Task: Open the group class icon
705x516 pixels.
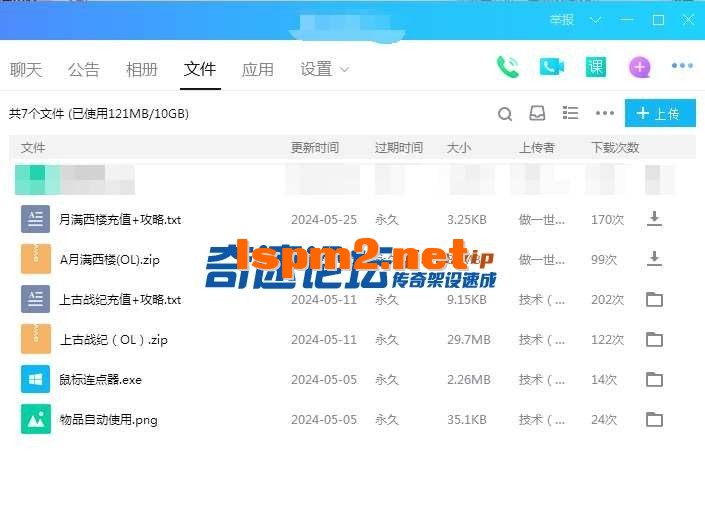Action: click(596, 67)
